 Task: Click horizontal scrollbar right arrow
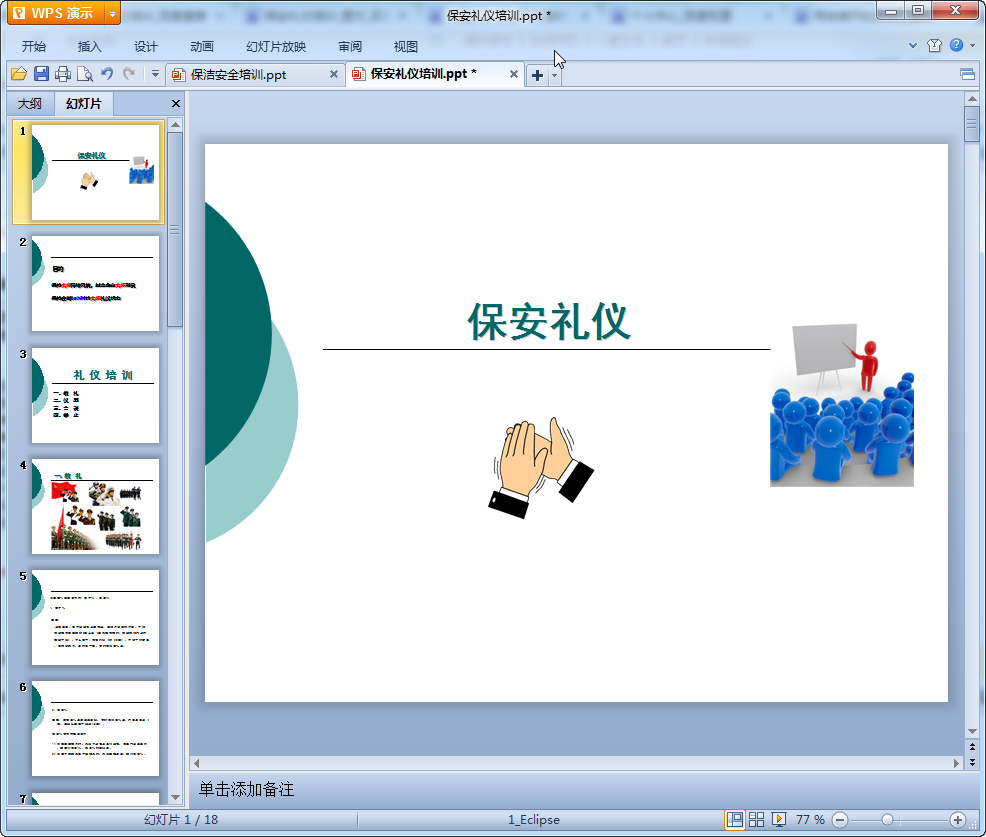pos(956,763)
